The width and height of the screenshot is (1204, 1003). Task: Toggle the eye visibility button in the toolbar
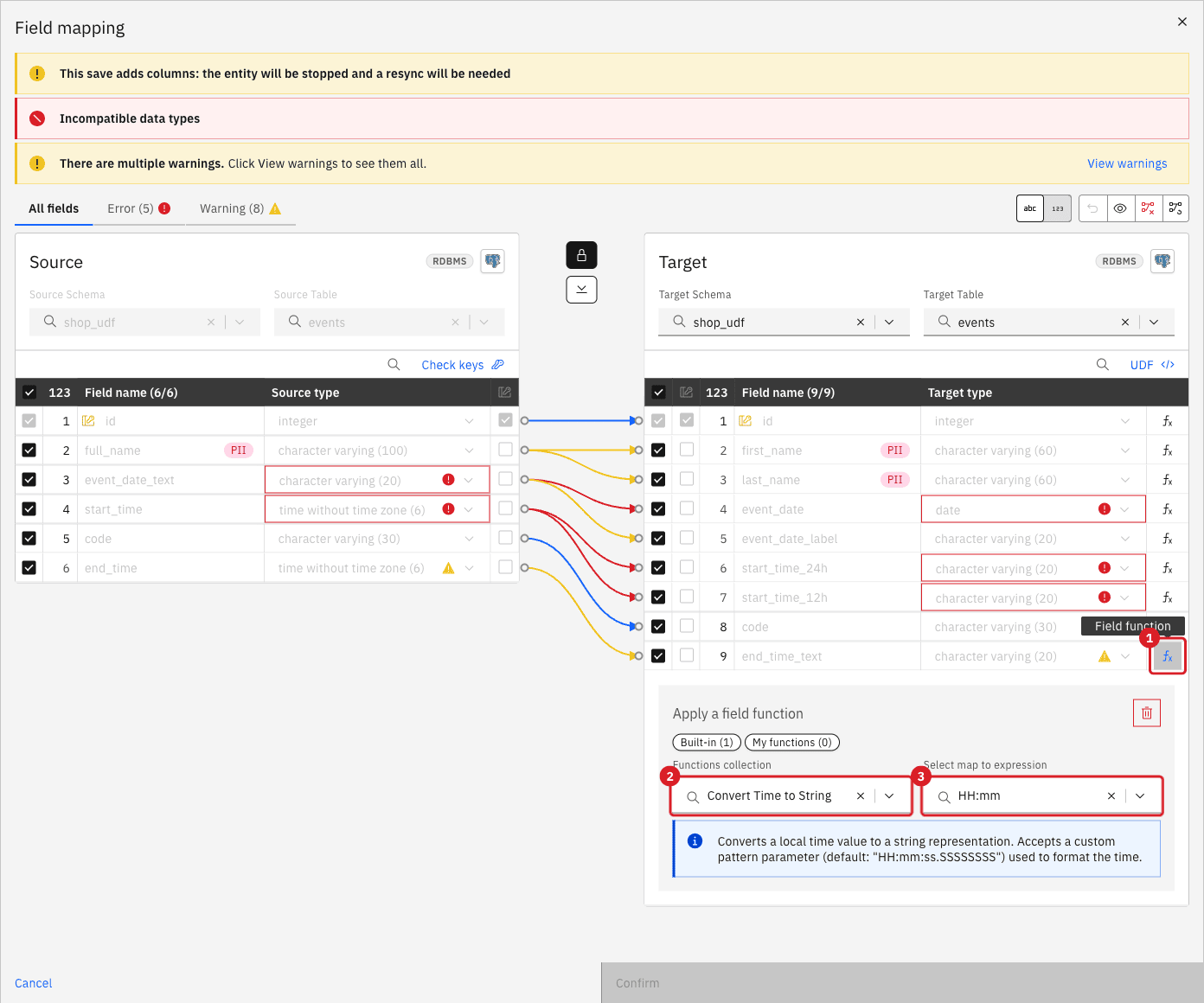pyautogui.click(x=1120, y=208)
